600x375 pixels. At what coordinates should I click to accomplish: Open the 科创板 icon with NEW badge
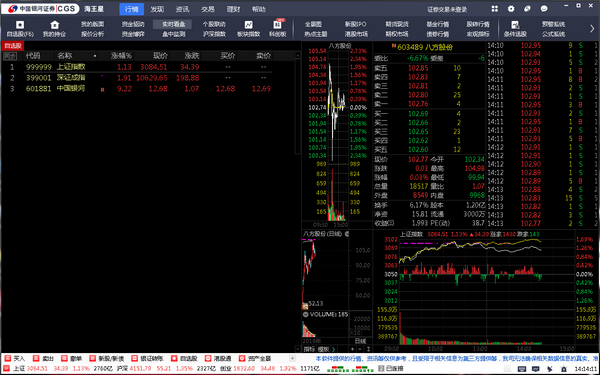tap(277, 25)
